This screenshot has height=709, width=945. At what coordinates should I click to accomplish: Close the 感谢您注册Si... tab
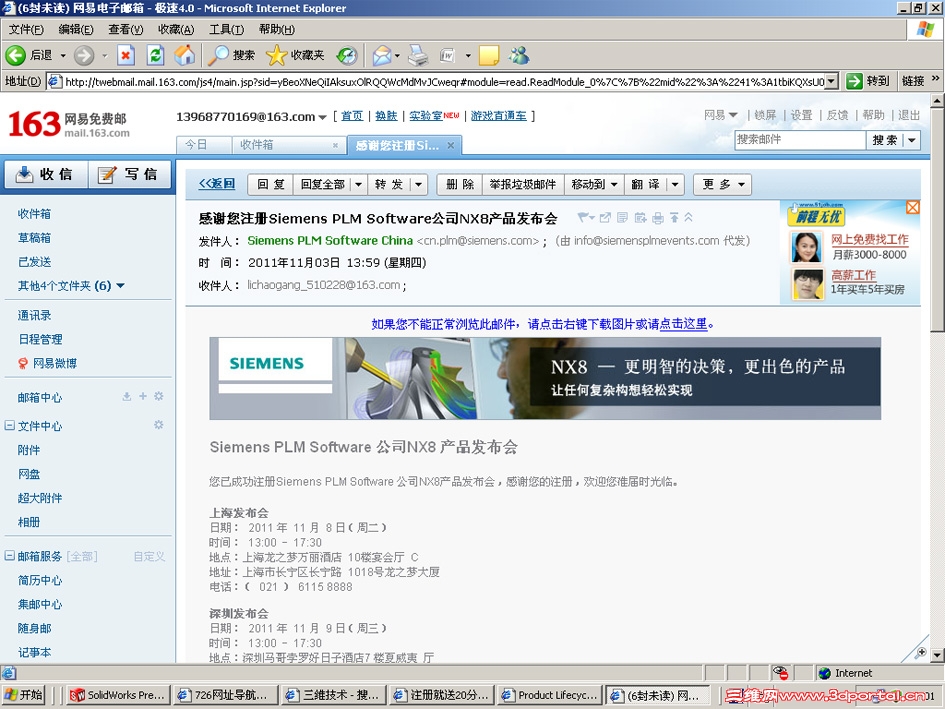(451, 145)
